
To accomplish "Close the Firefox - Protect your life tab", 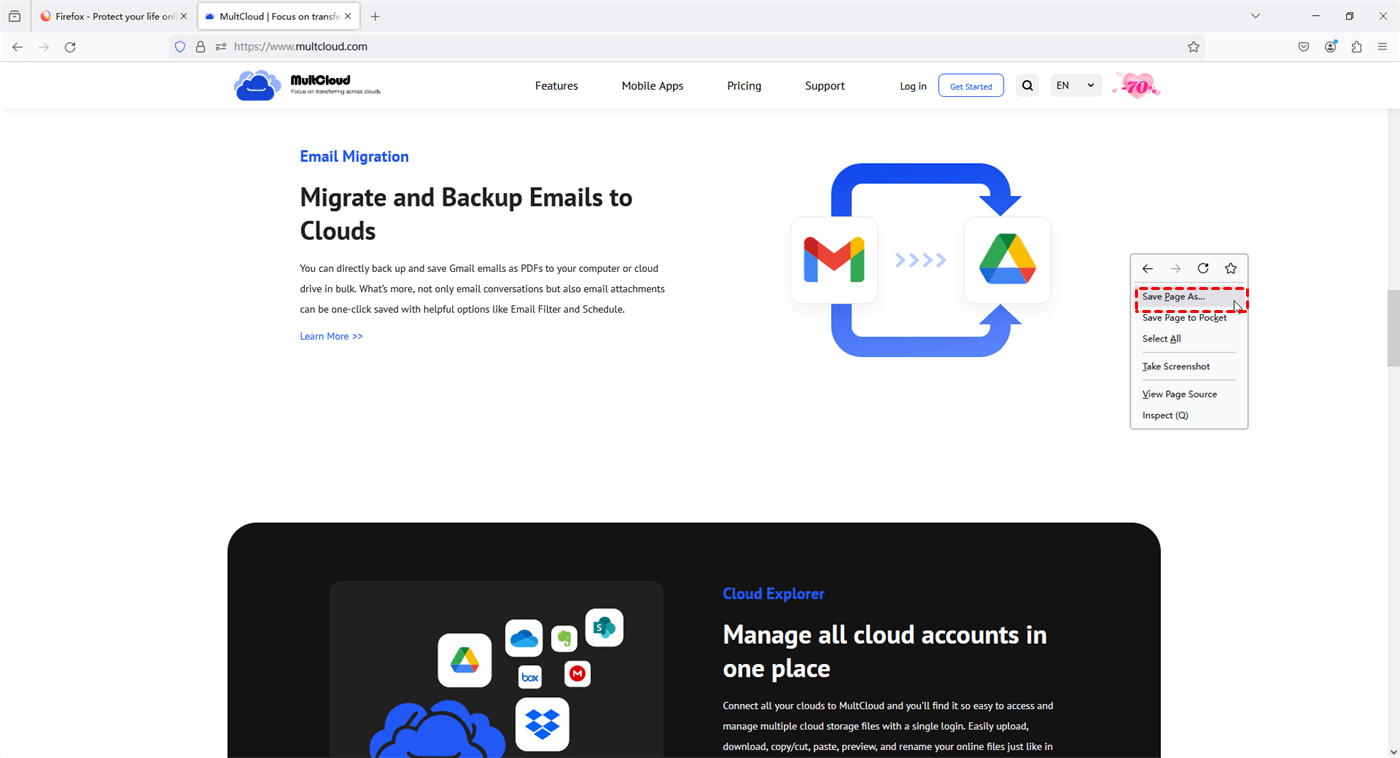I will 183,16.
